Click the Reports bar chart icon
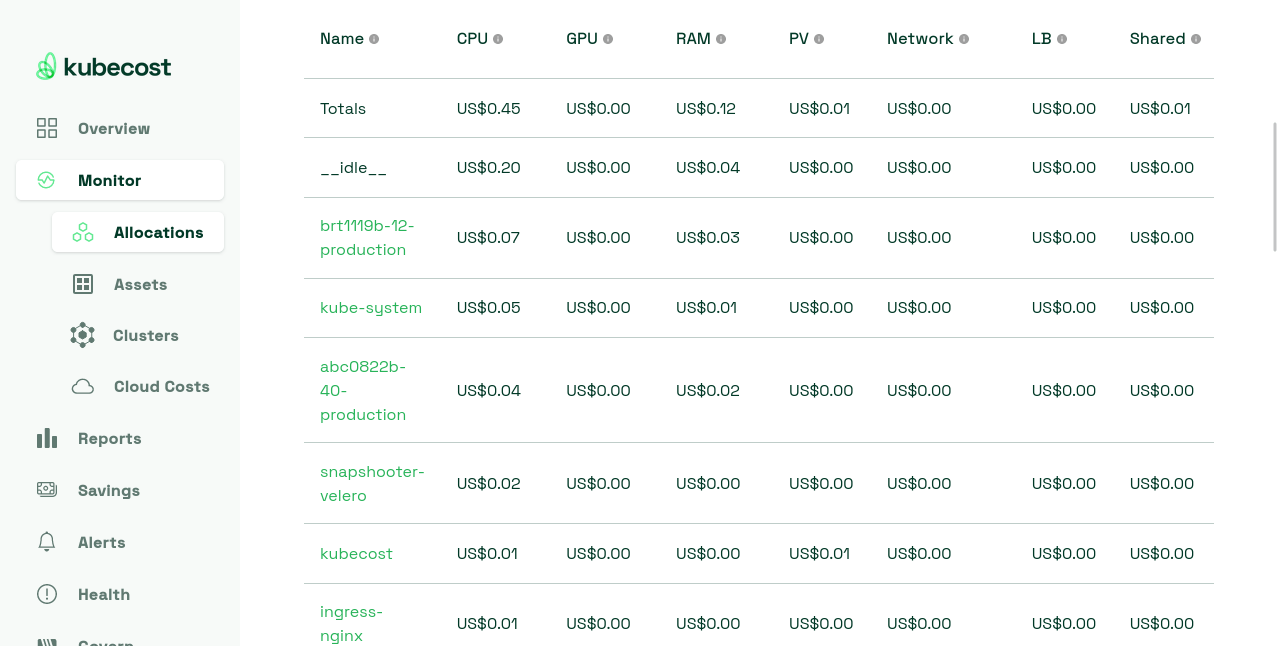1278x646 pixels. coord(47,438)
